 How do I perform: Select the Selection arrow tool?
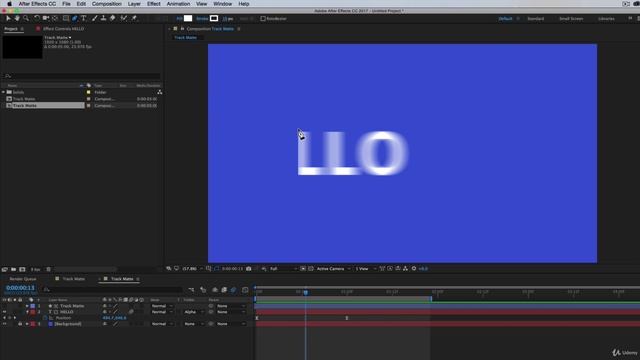click(8, 18)
